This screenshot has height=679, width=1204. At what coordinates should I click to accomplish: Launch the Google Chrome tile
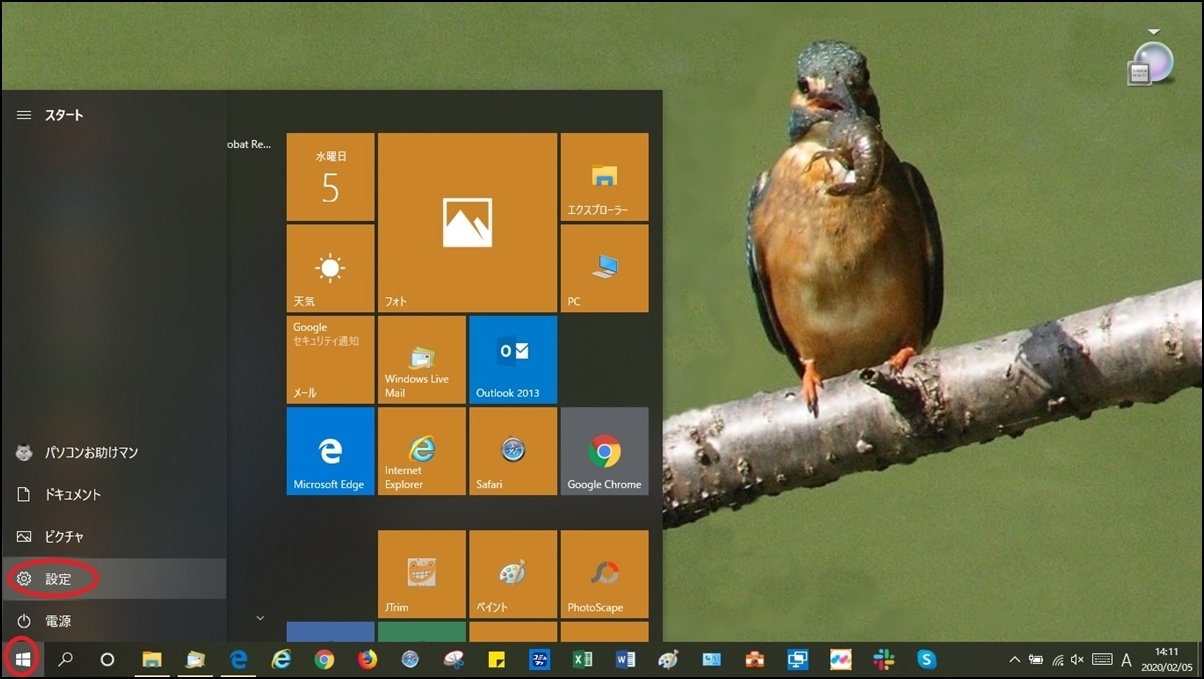tap(604, 451)
